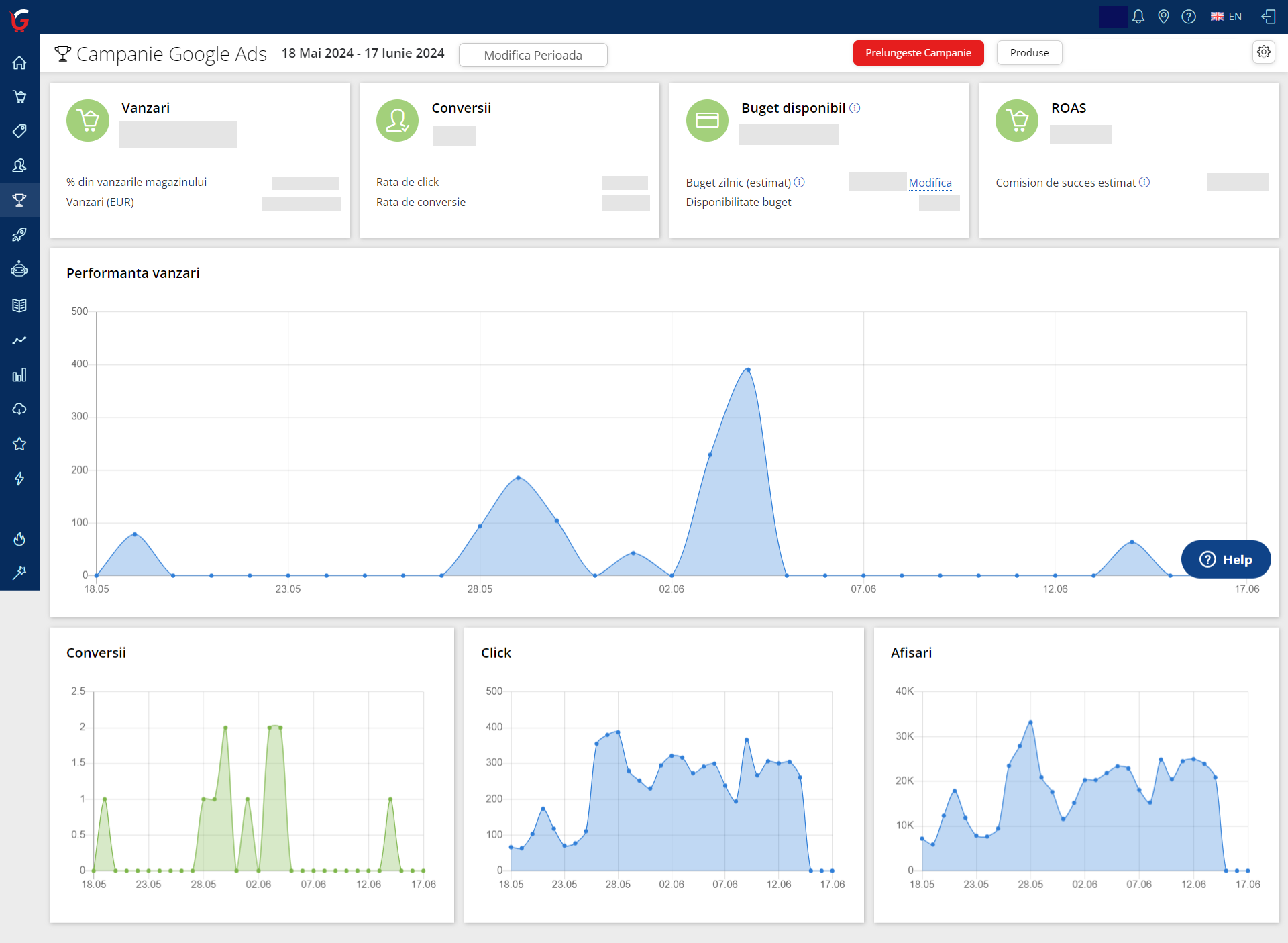Click the robot sidebar icon

pyautogui.click(x=19, y=269)
